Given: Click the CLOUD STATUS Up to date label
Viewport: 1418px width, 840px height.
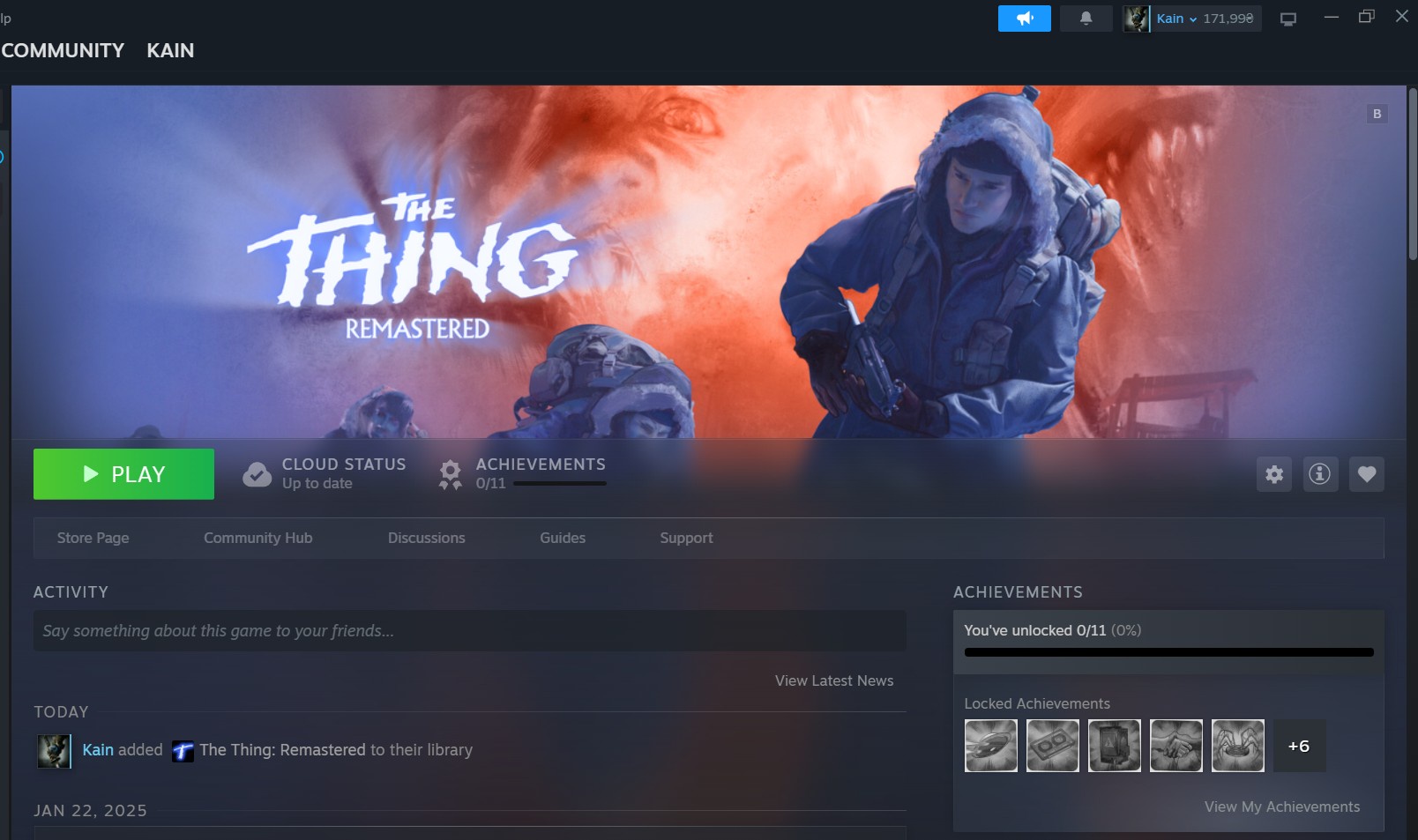Looking at the screenshot, I should (344, 473).
